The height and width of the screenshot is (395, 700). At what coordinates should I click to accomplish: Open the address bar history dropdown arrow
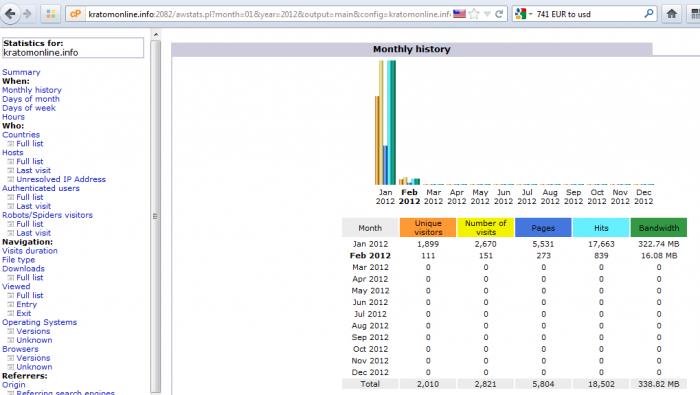487,14
